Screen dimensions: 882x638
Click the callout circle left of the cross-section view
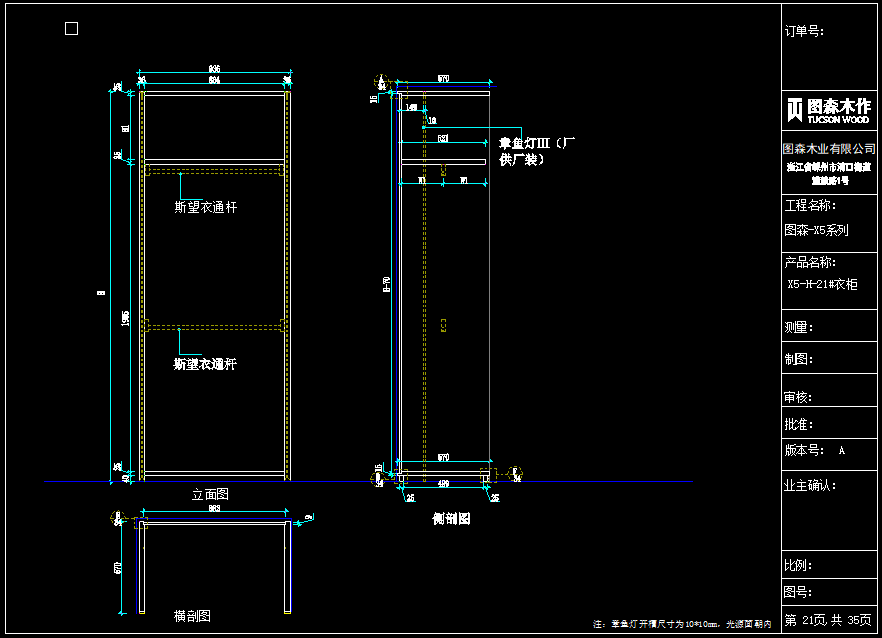pos(118,518)
